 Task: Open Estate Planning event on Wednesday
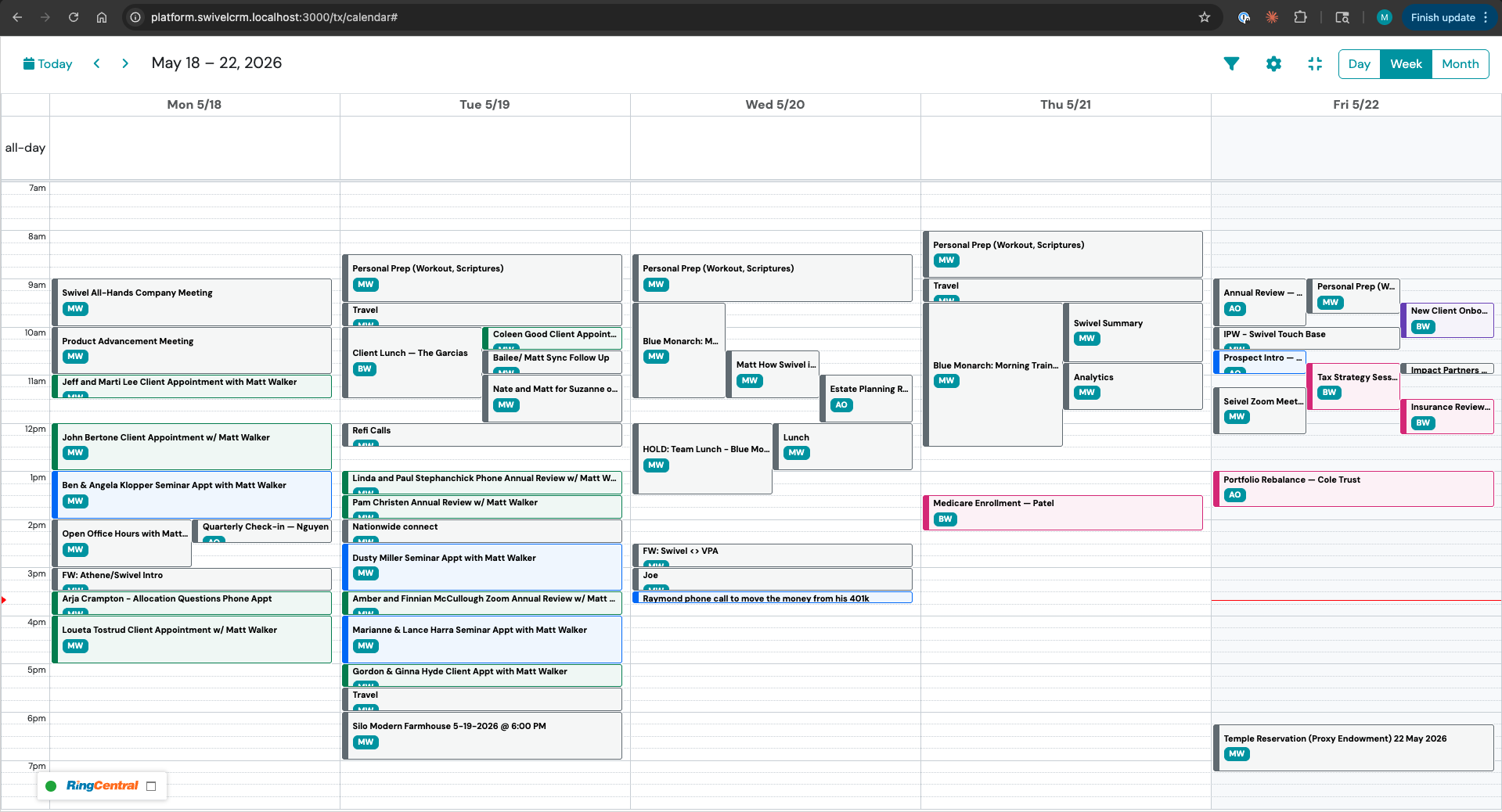point(866,398)
